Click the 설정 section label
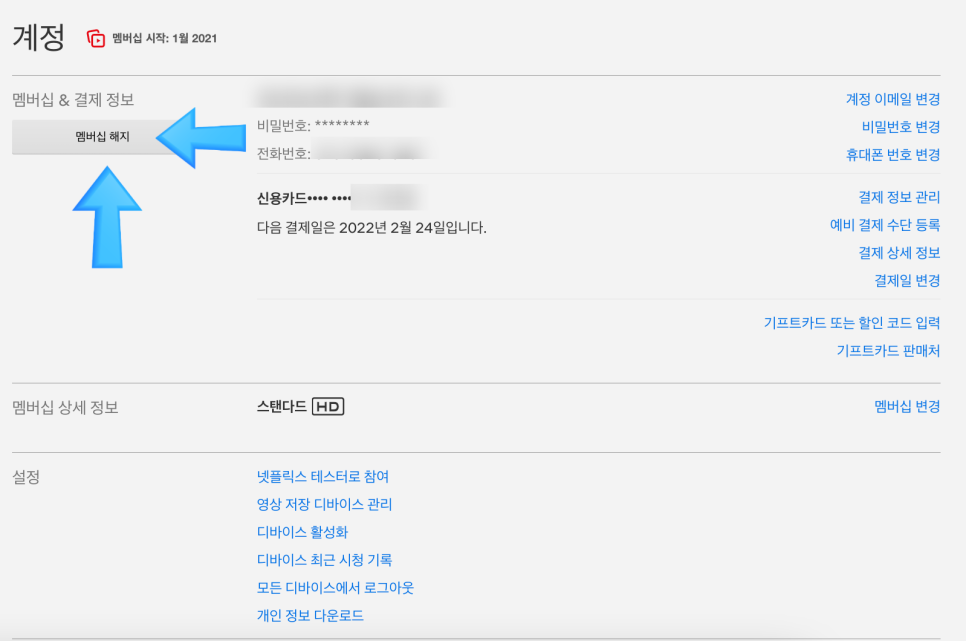 pyautogui.click(x=26, y=477)
